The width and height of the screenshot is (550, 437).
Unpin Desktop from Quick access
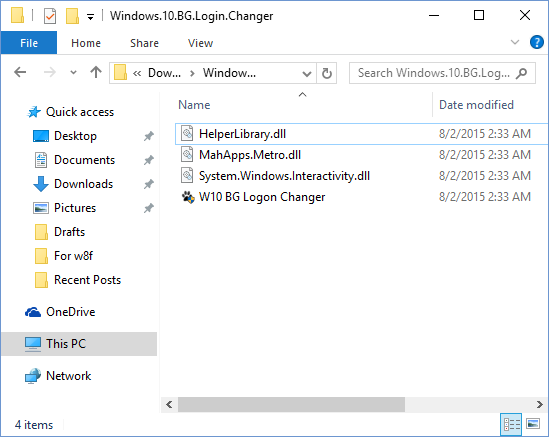point(149,136)
